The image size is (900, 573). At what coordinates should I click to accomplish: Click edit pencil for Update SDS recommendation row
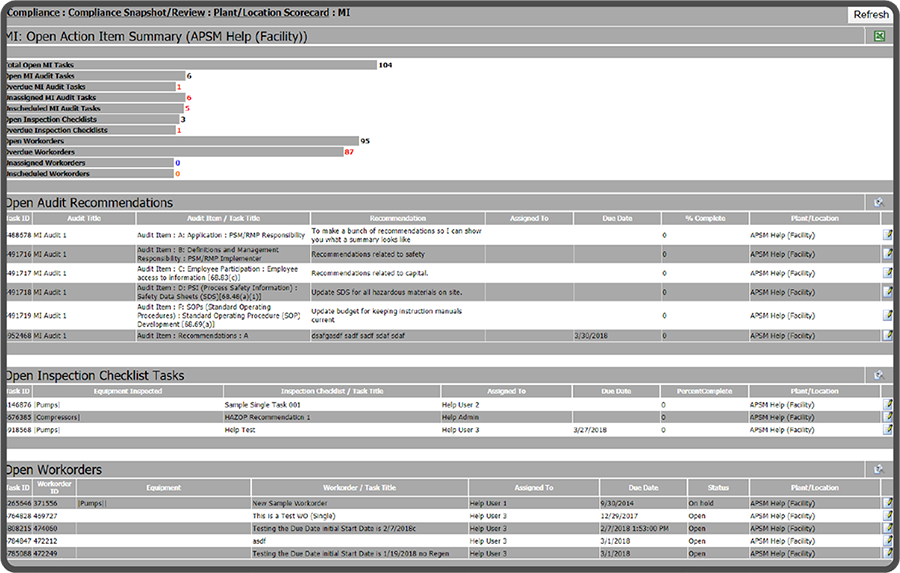pos(887,292)
